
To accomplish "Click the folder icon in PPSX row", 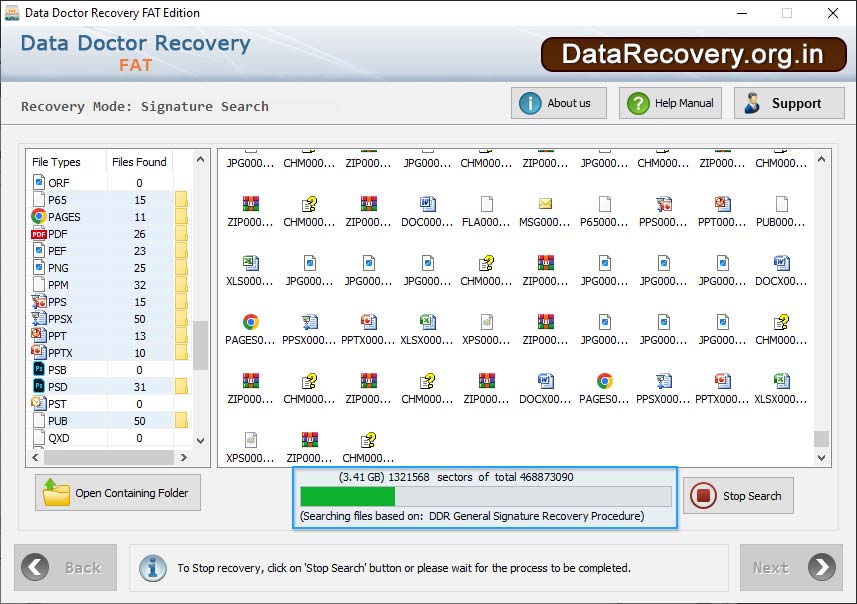I will [x=181, y=319].
